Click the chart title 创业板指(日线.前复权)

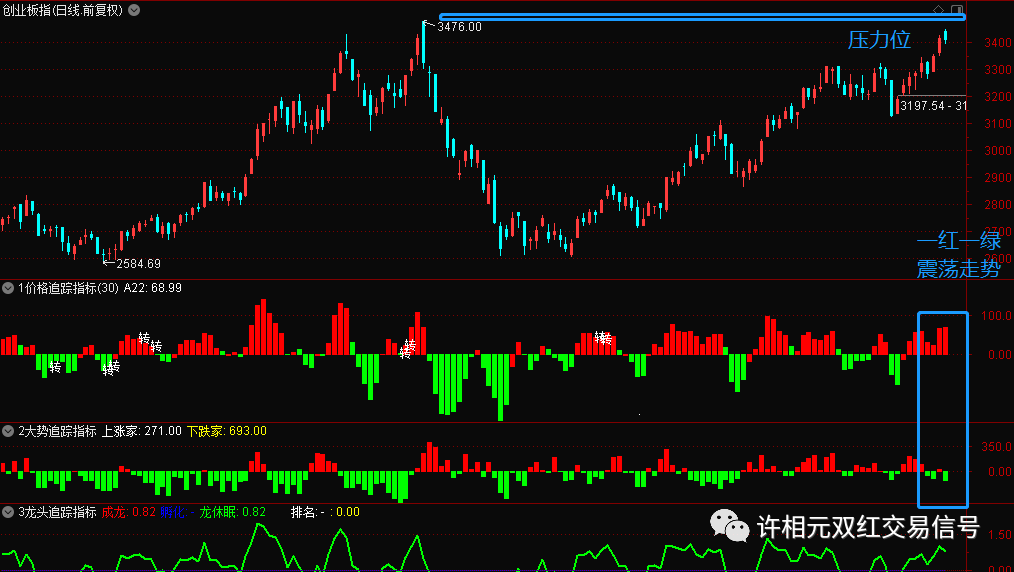[63, 10]
